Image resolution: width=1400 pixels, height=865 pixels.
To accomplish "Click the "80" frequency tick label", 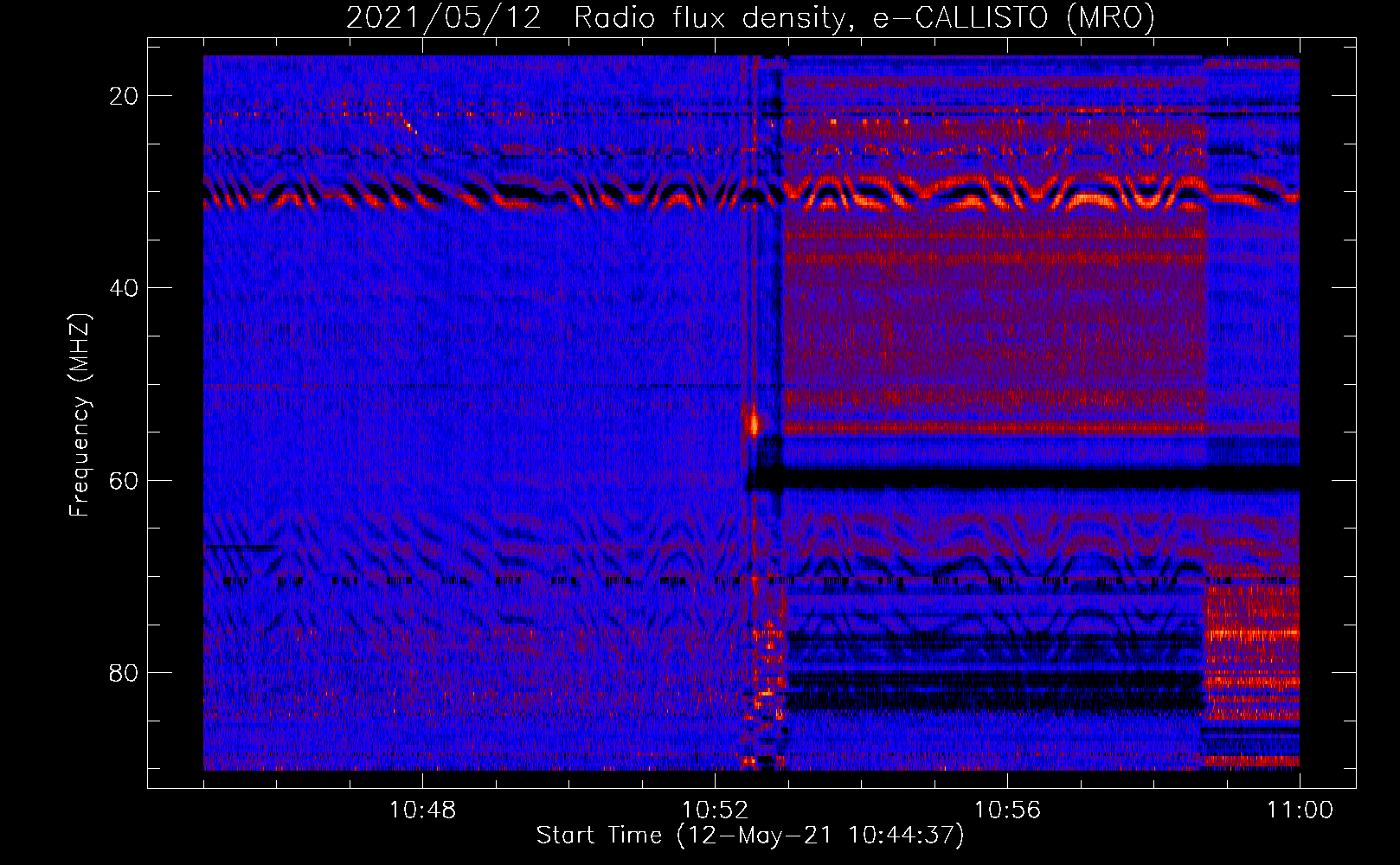I will click(124, 672).
